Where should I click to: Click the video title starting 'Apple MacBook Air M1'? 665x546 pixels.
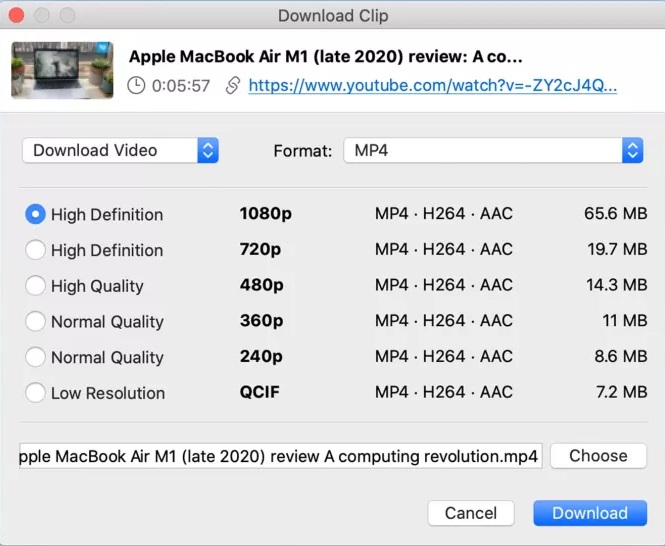tap(326, 56)
